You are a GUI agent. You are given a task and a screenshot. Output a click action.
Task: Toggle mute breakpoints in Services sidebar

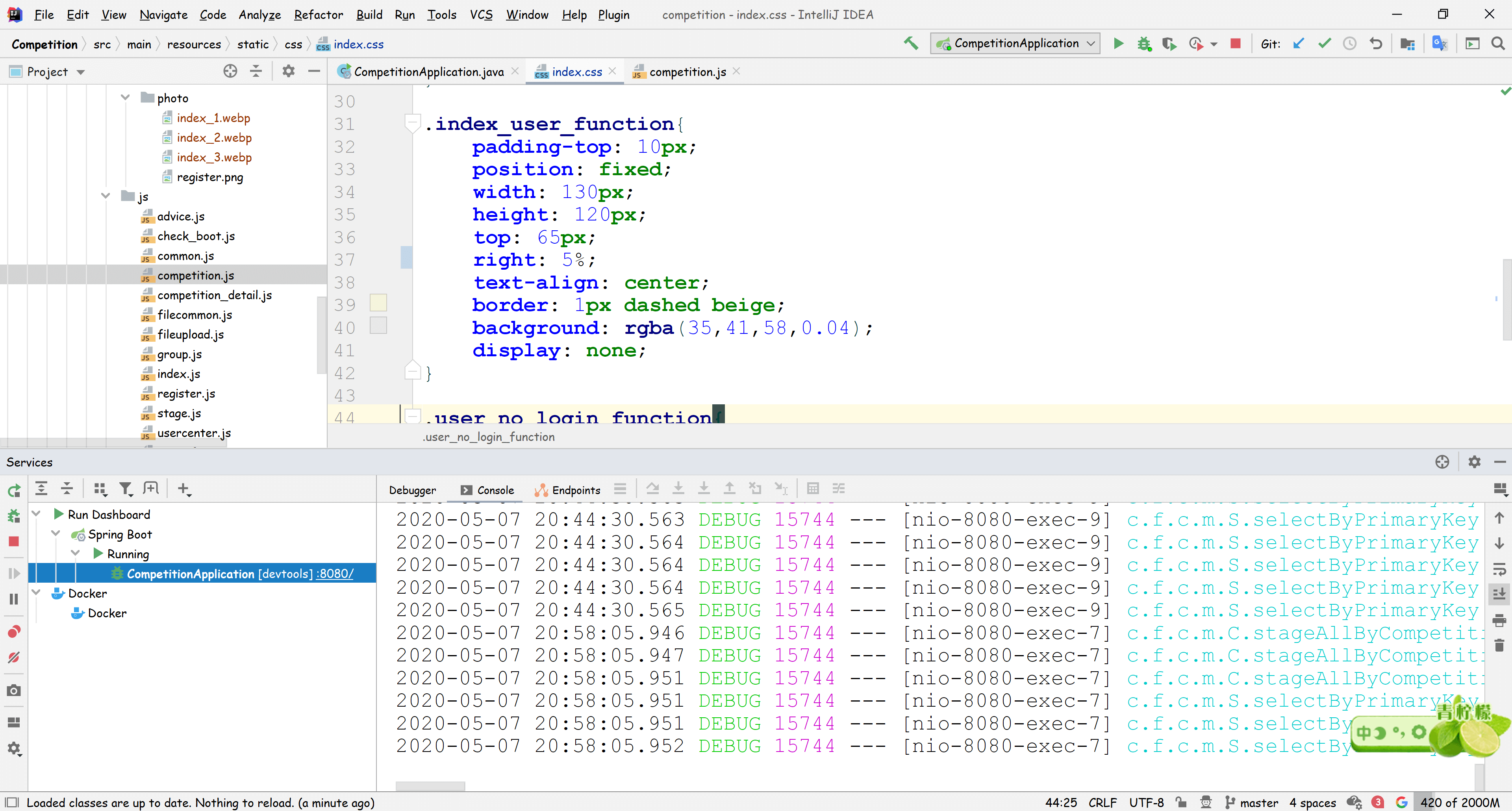coord(13,657)
